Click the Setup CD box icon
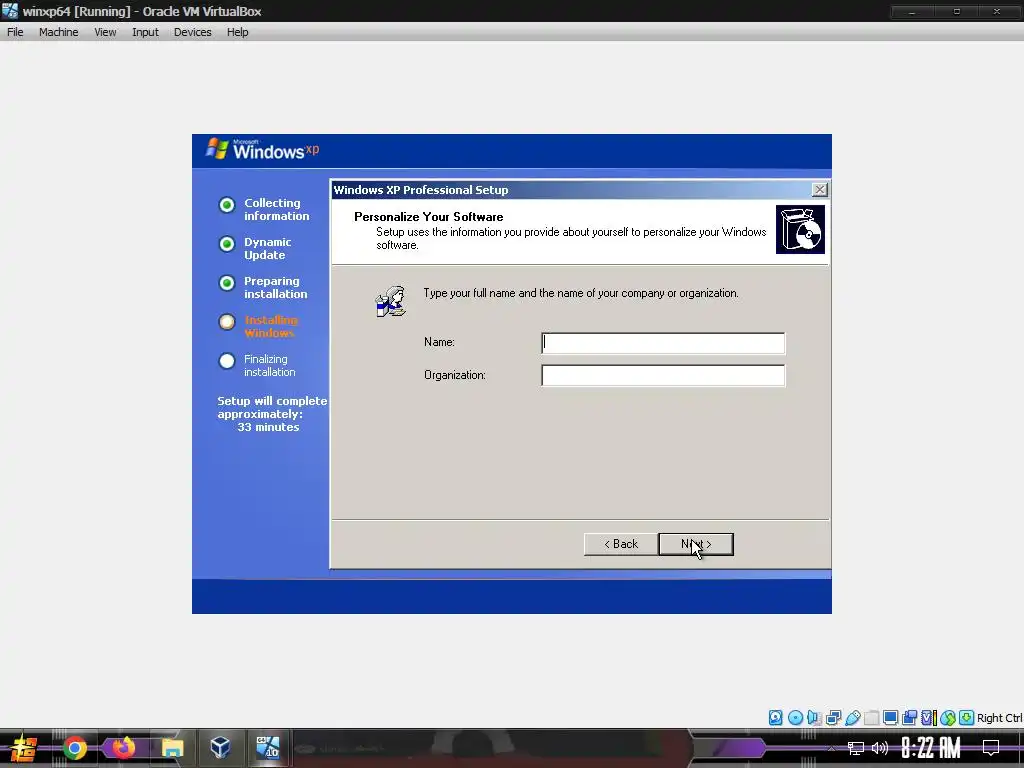This screenshot has width=1024, height=768. (800, 229)
